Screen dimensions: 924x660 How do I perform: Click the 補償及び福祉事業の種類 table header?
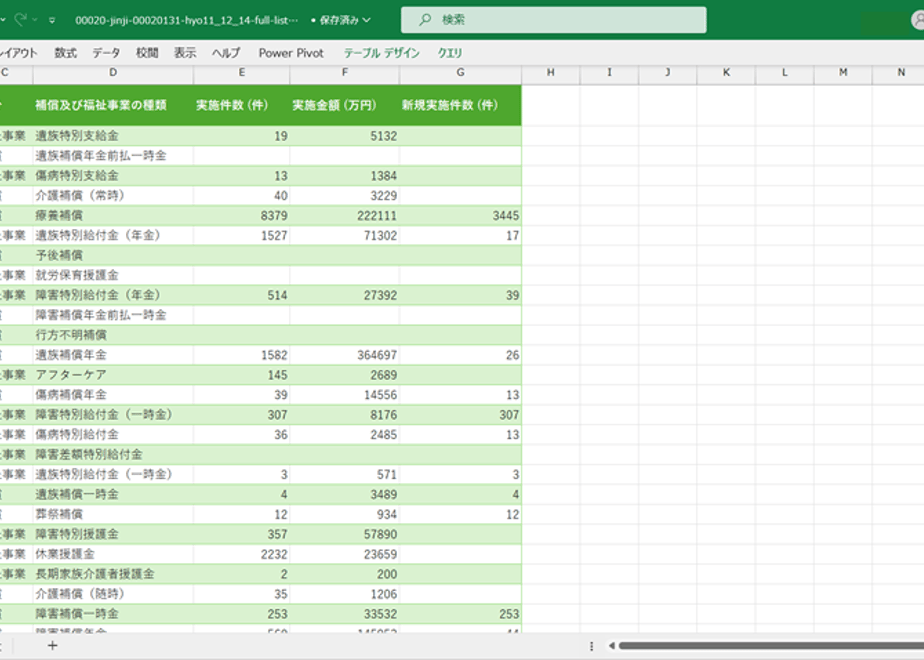[x=113, y=105]
